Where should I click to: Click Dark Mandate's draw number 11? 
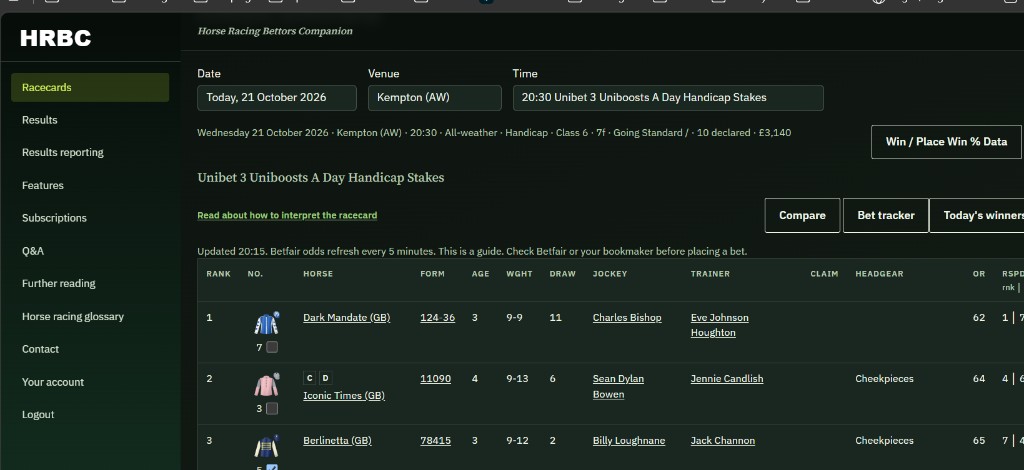point(556,318)
